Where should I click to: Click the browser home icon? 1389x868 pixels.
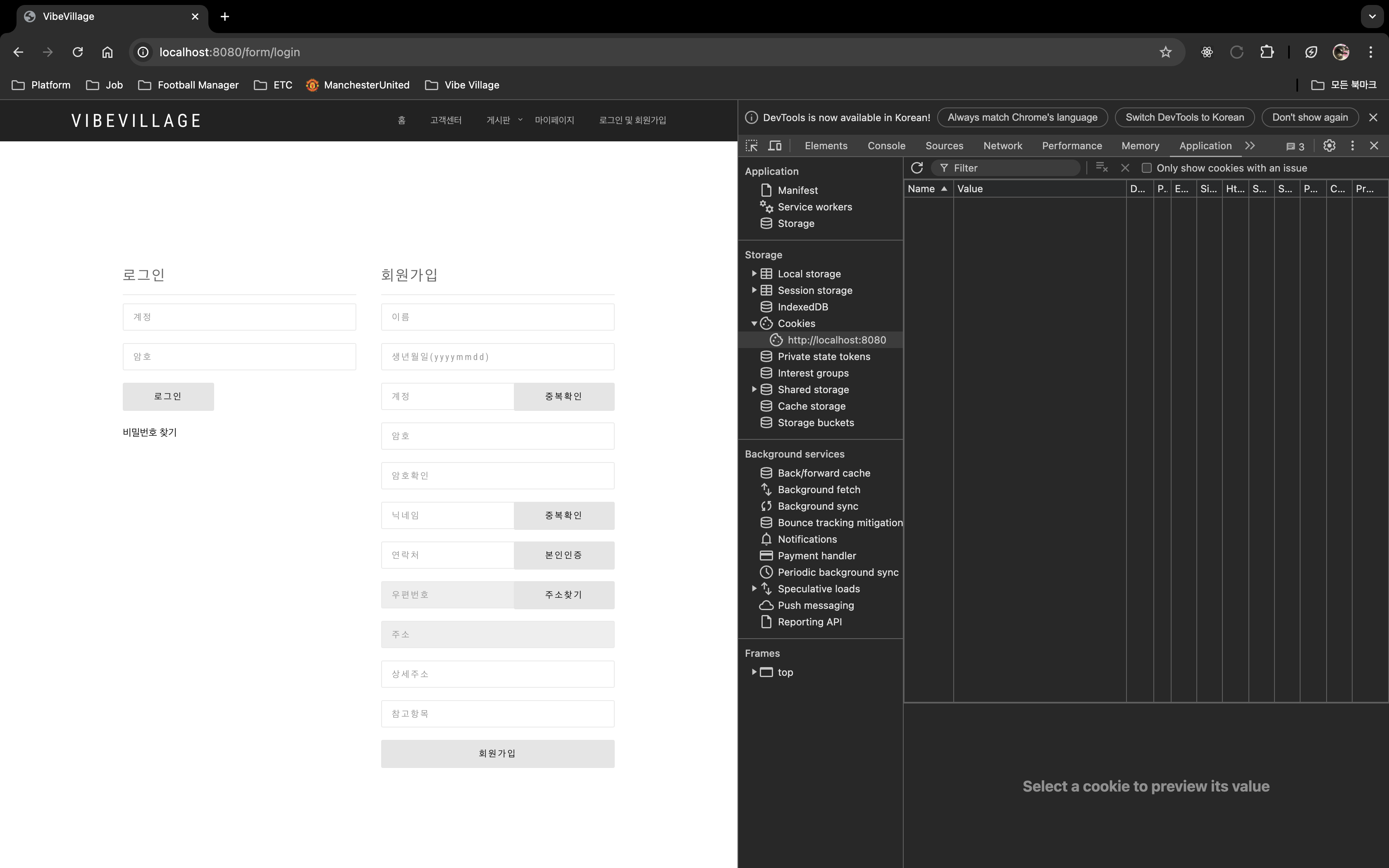(x=107, y=52)
